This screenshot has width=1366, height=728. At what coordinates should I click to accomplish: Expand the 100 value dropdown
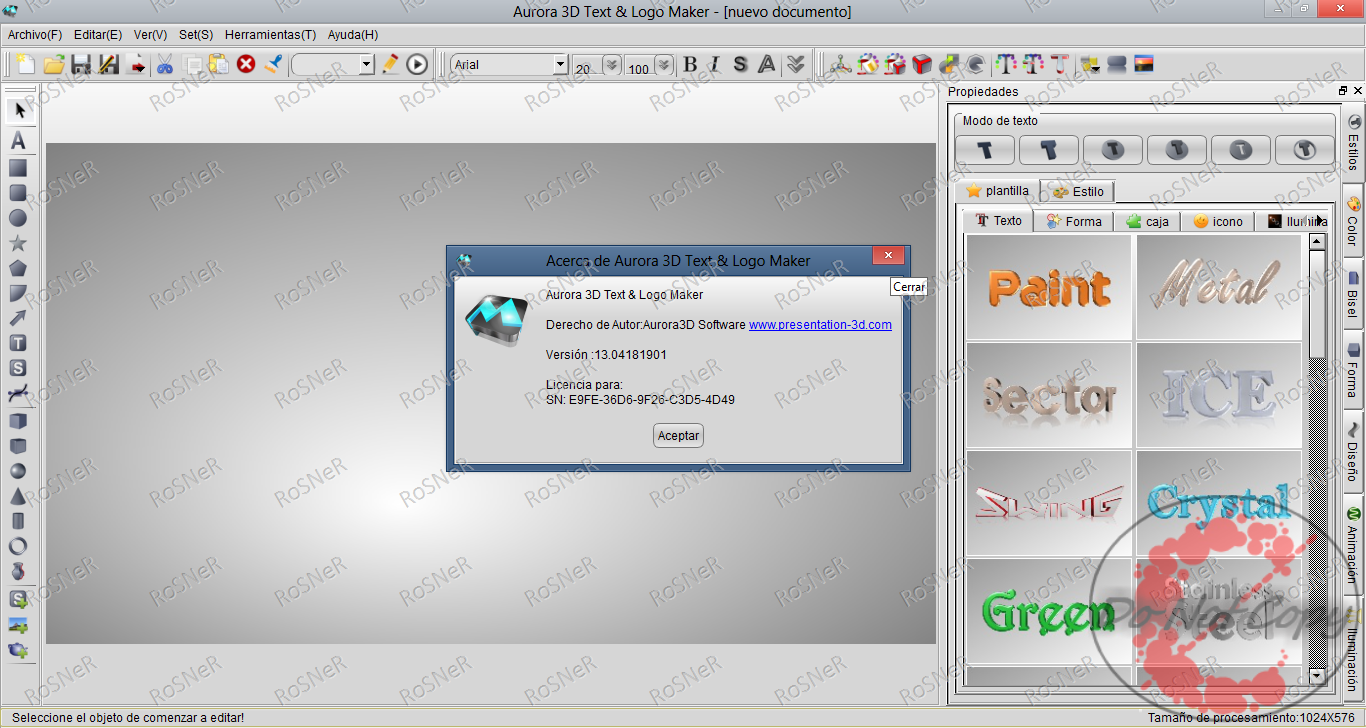point(665,65)
